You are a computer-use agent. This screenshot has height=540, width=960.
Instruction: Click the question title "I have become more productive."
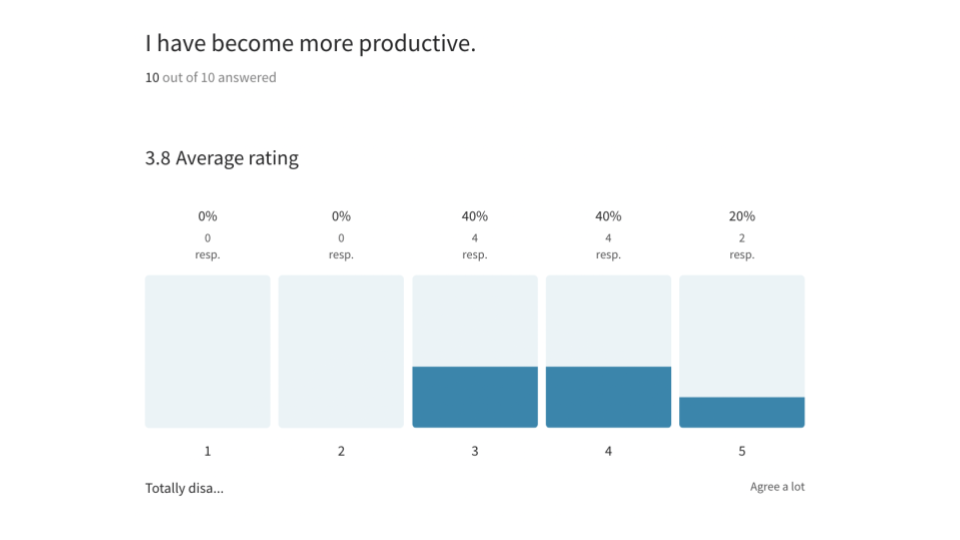310,44
